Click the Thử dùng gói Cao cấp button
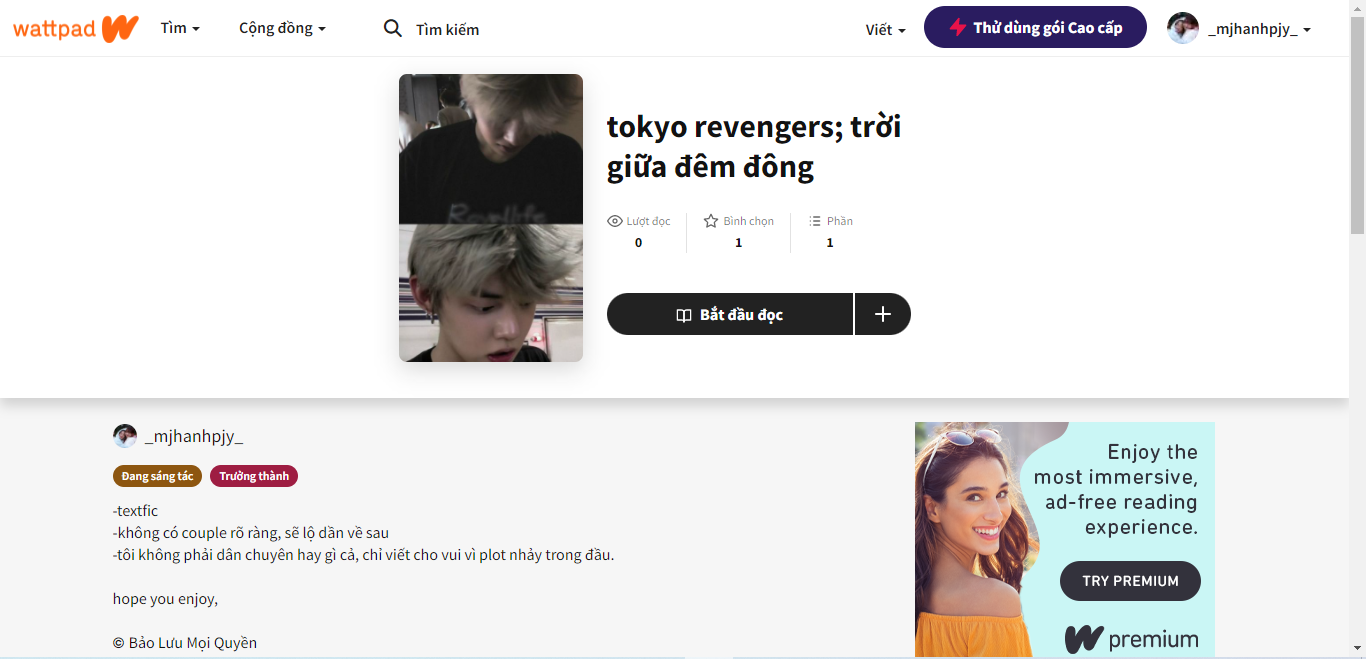The image size is (1366, 659). point(1035,28)
